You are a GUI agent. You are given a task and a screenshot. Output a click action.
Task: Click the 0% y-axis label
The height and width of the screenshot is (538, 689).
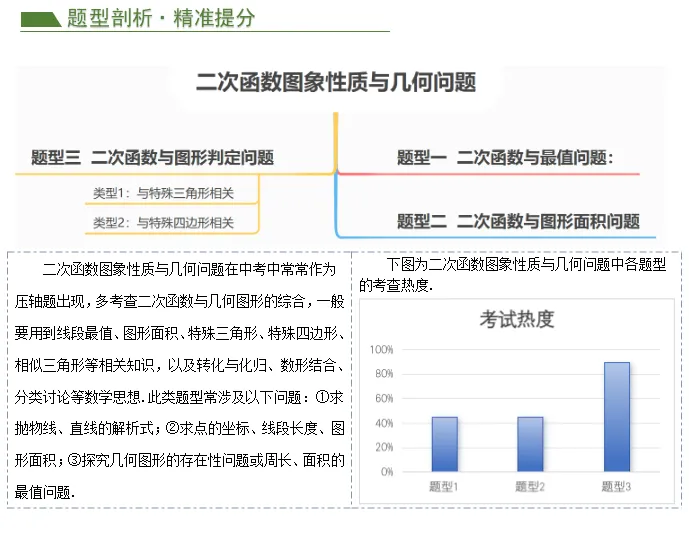pos(387,472)
